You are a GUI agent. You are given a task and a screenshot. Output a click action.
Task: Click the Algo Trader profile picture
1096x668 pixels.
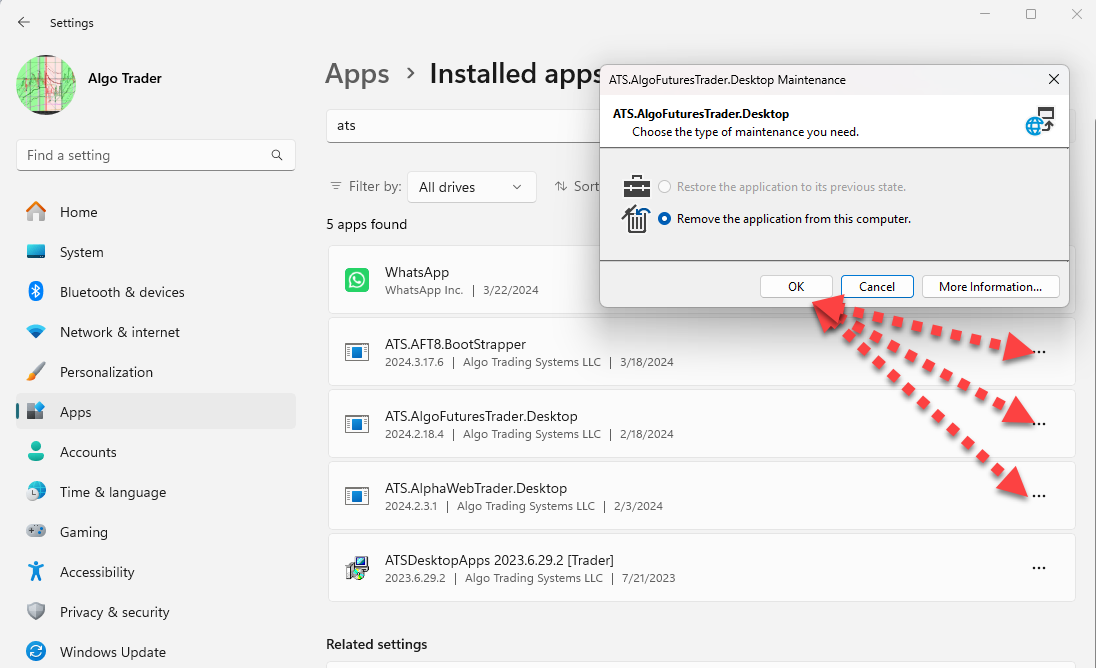(x=46, y=85)
